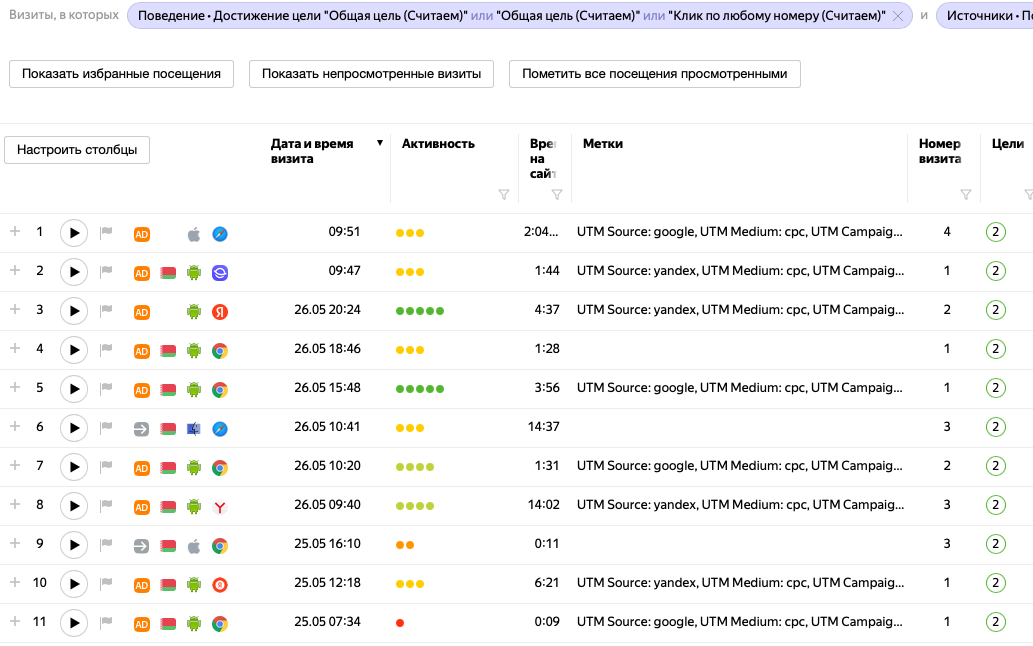Mark visit 9 with the flag
The height and width of the screenshot is (646, 1033).
tap(106, 545)
